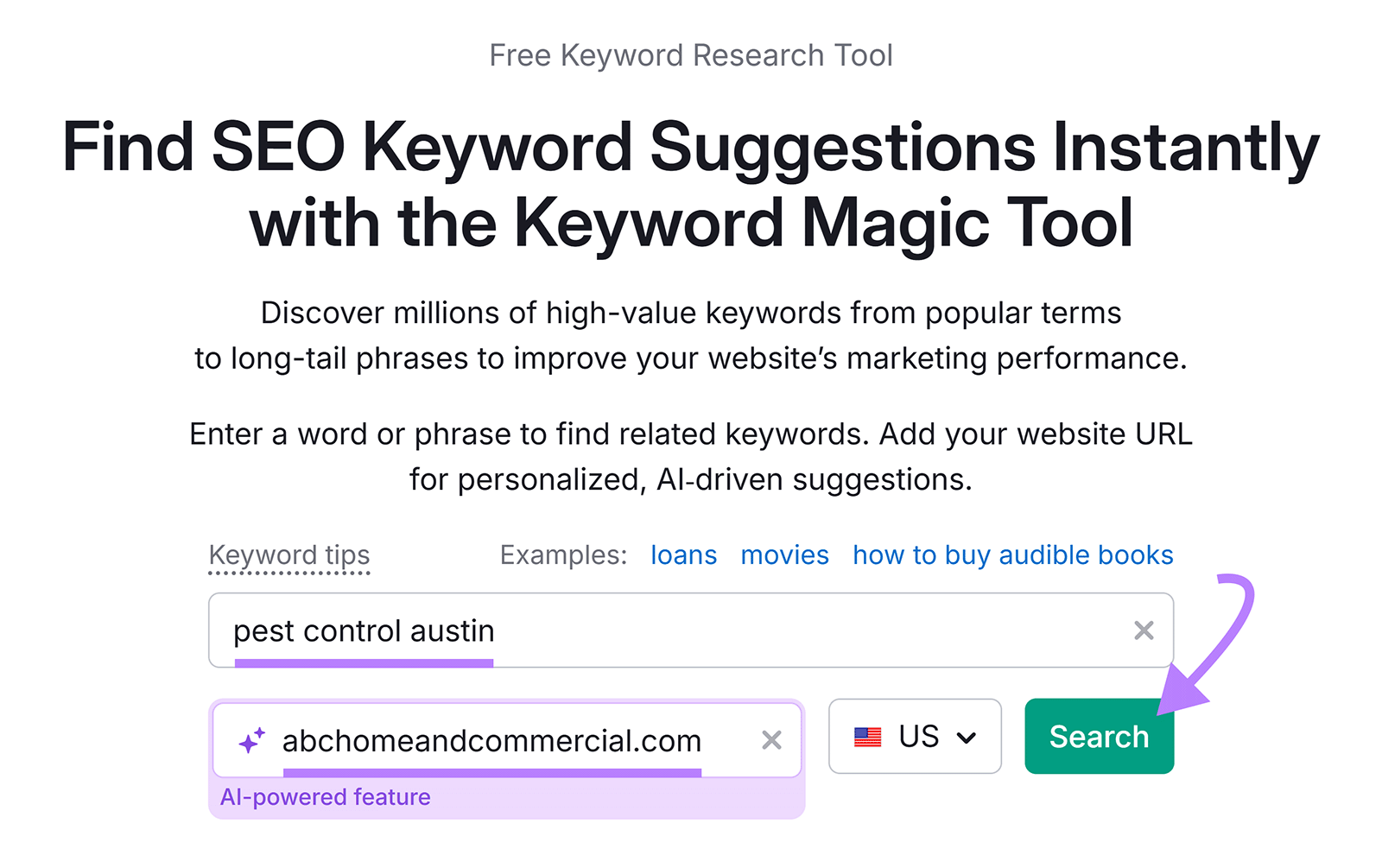Open the "movies" example link
Image resolution: width=1382 pixels, height=868 pixels.
pyautogui.click(x=783, y=555)
